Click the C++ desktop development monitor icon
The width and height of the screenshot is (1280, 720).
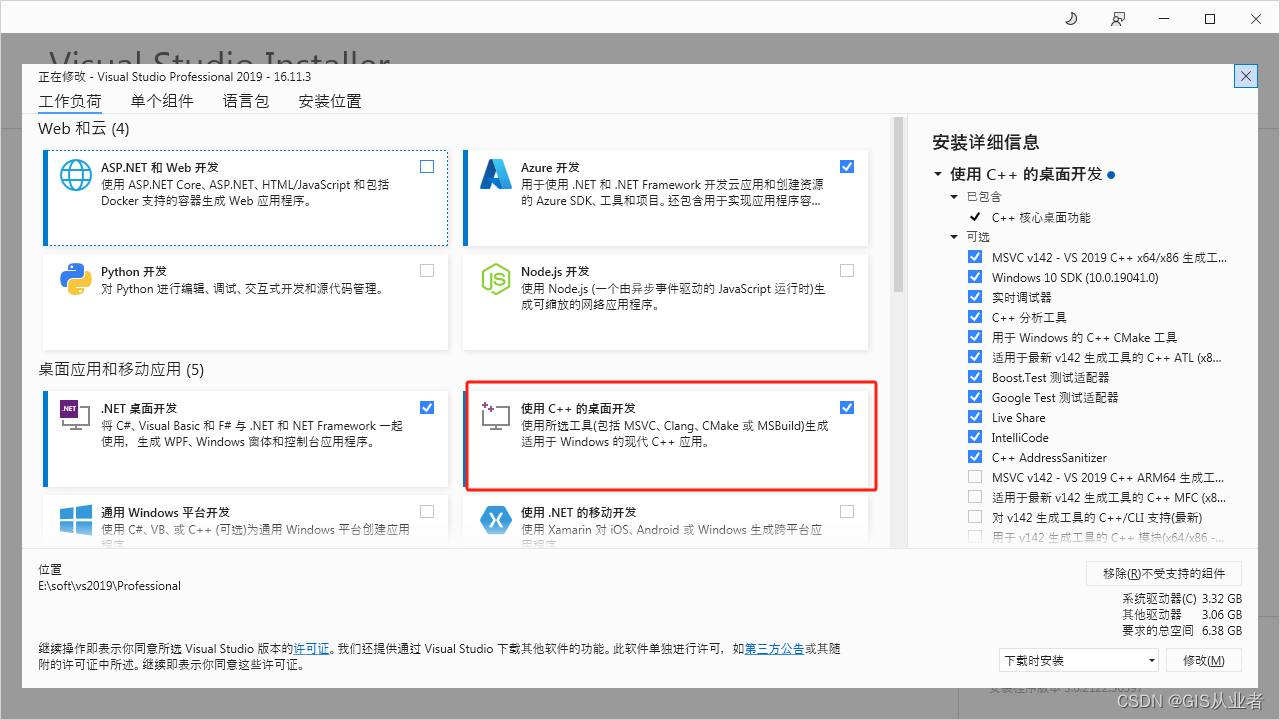[x=496, y=416]
